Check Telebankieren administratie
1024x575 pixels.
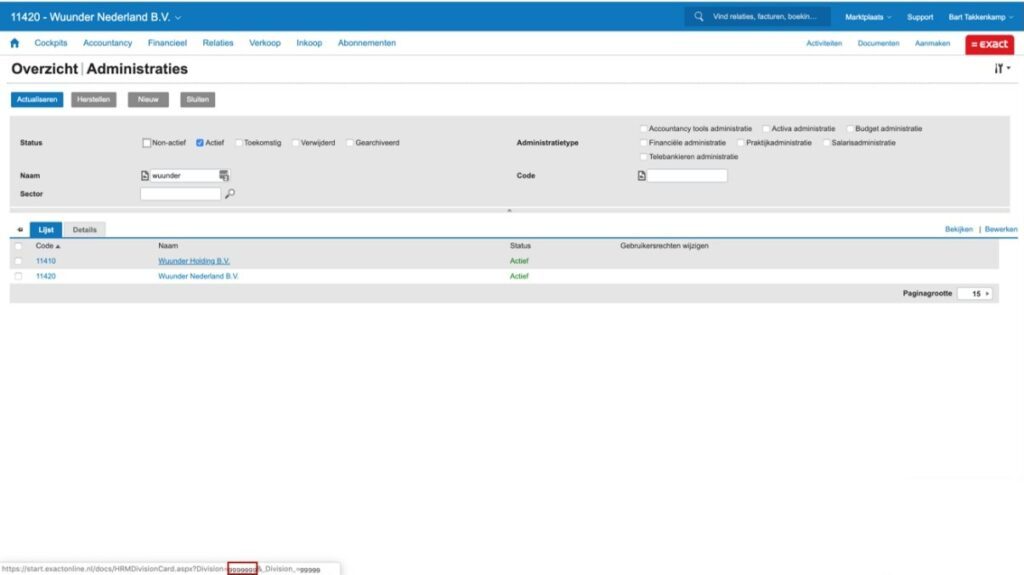point(644,157)
